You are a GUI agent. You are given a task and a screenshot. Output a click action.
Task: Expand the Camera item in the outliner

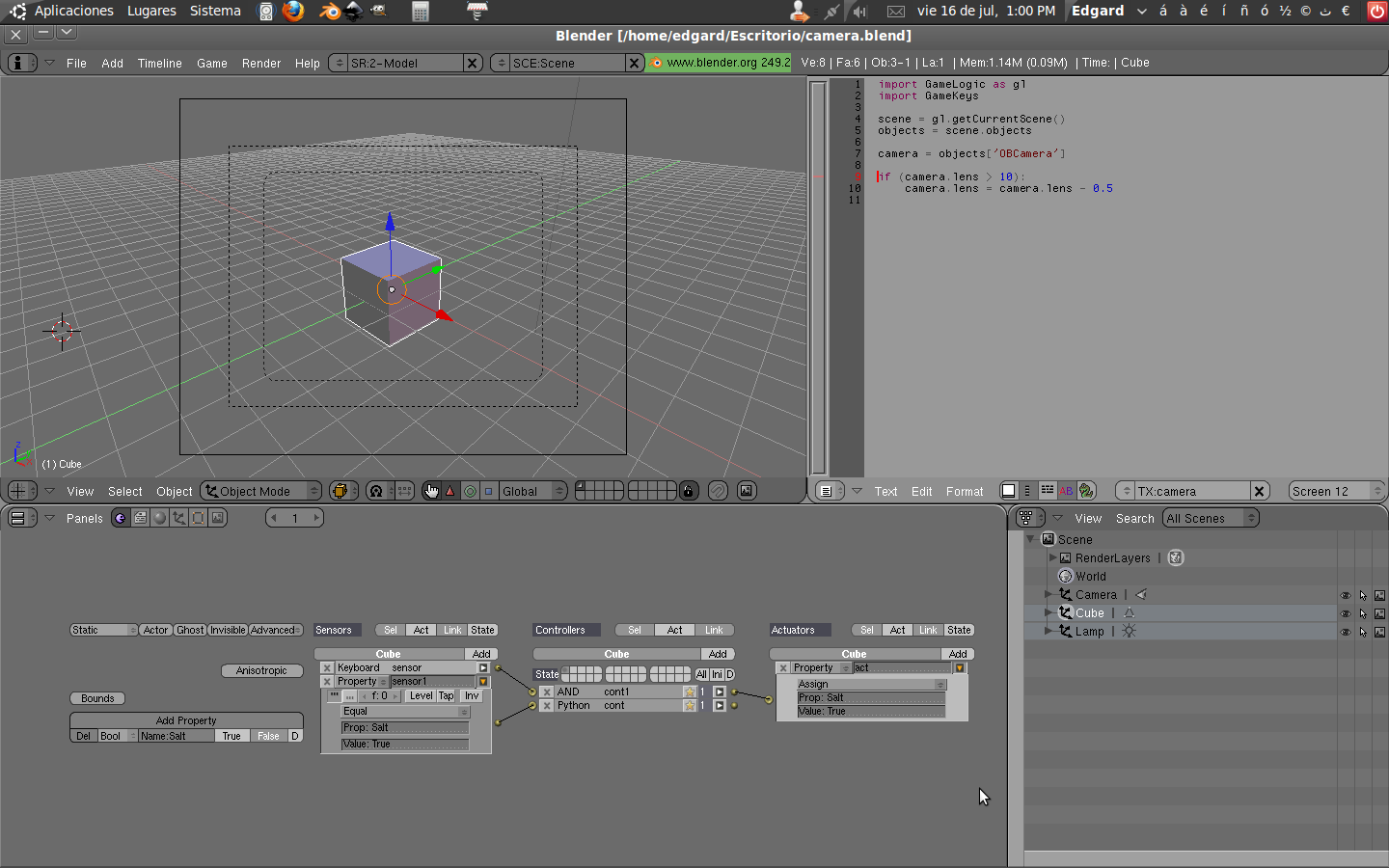1049,595
